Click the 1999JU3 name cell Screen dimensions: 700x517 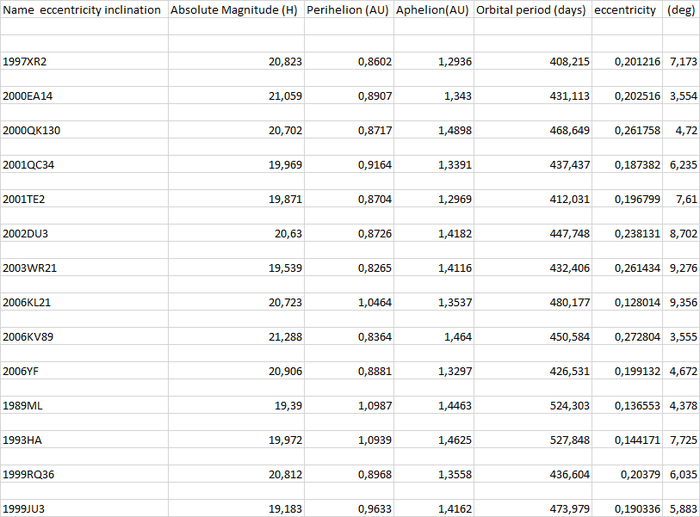tap(25, 508)
